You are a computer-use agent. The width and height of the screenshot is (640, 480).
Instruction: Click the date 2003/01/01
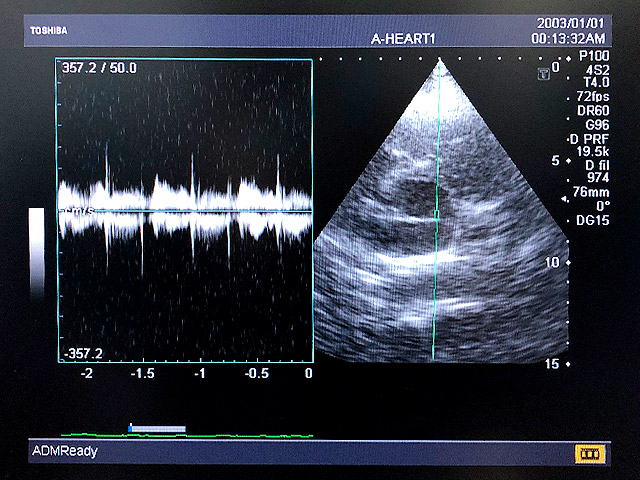pos(570,23)
